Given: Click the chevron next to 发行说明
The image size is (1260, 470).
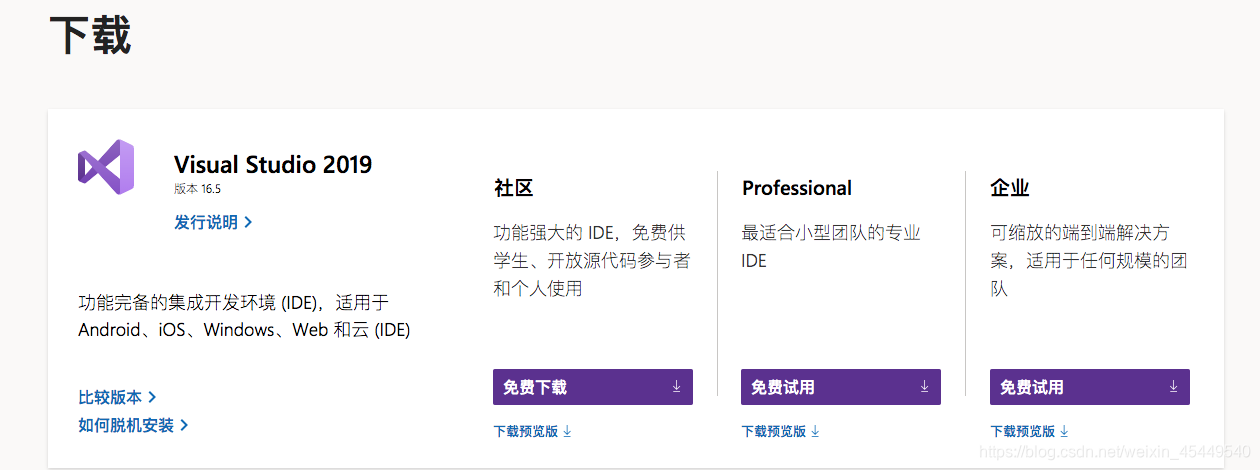Looking at the screenshot, I should (x=248, y=222).
